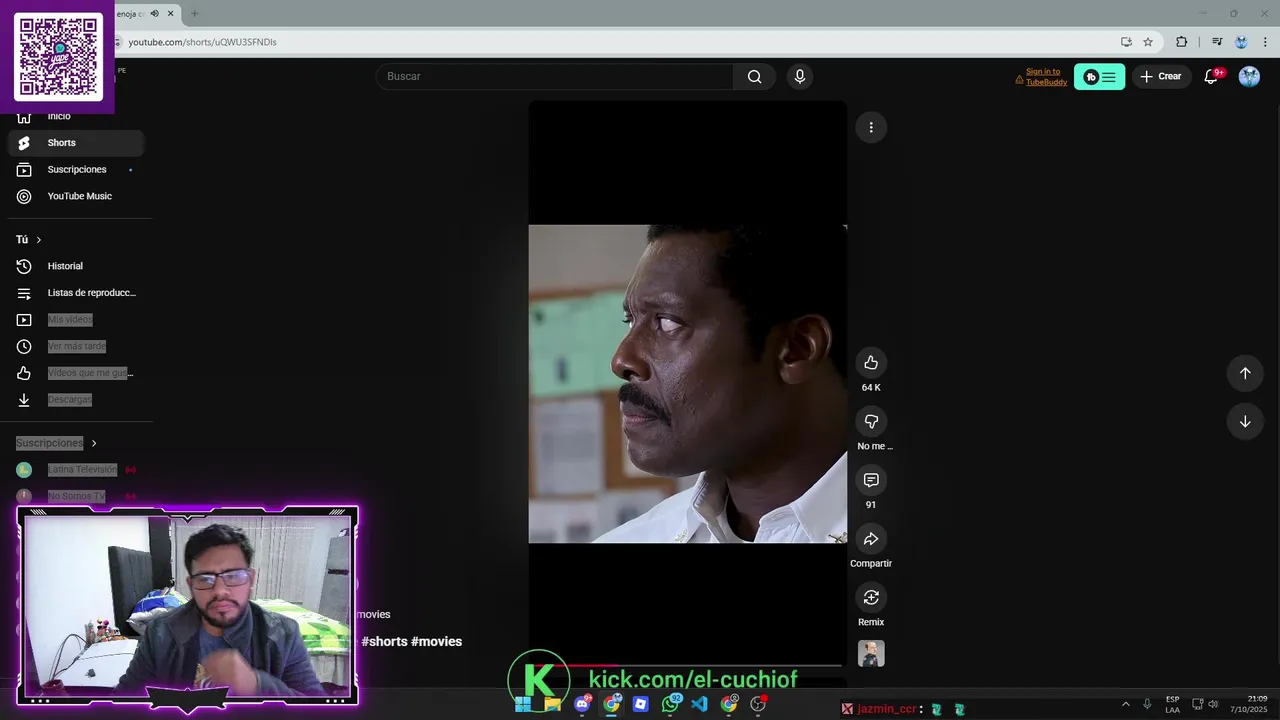1280x720 pixels.
Task: Open a new browser tab
Action: (194, 14)
